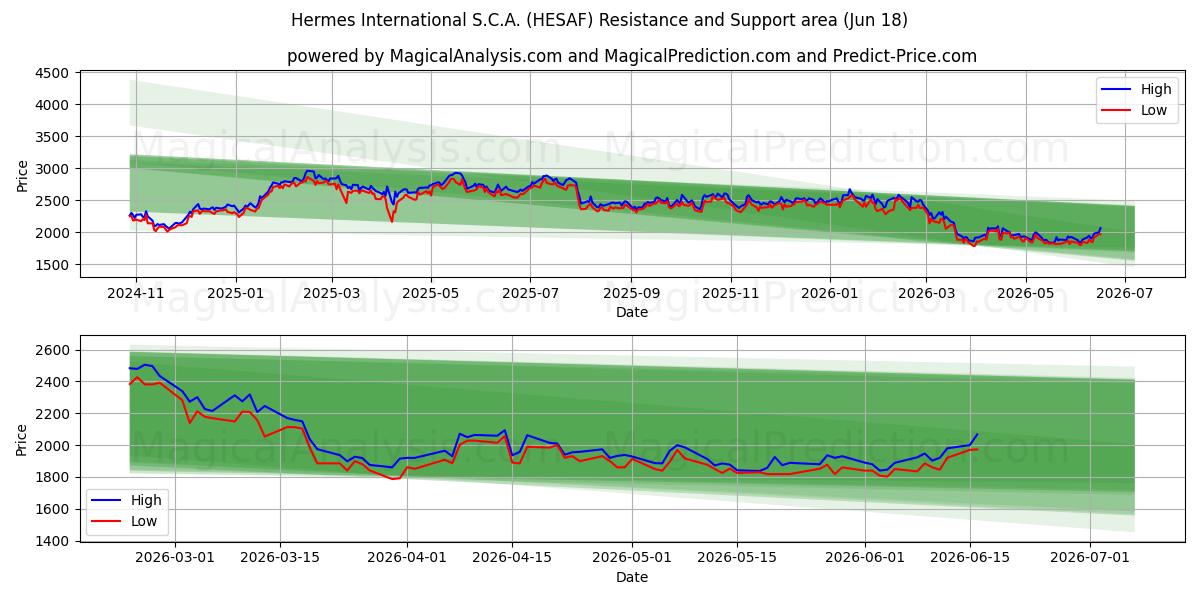Viewport: 1200px width, 600px height.
Task: Click the 'Price' axis label of the lower chart
Action: [22, 440]
